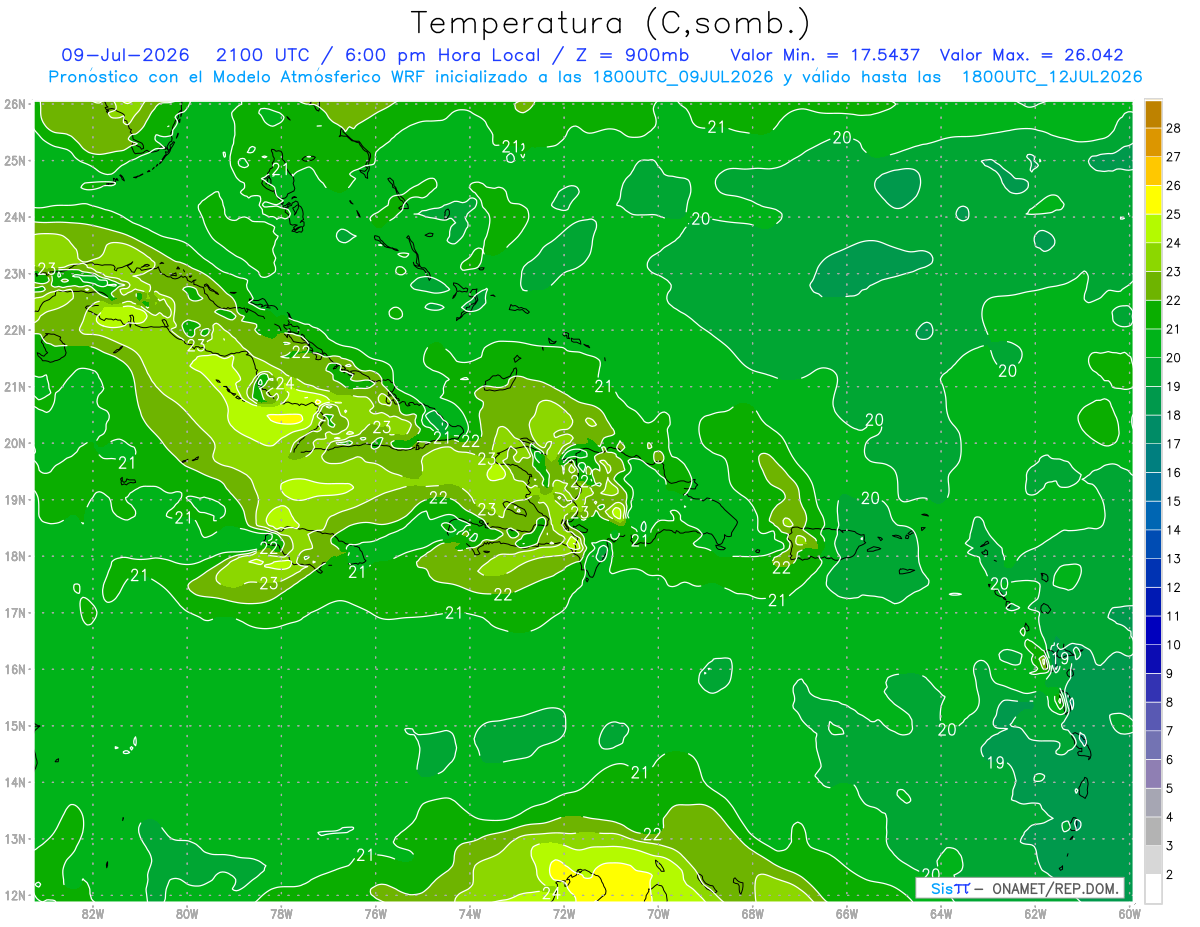
Task: Click the '20N' latitude axis label
Action: (x=15, y=443)
